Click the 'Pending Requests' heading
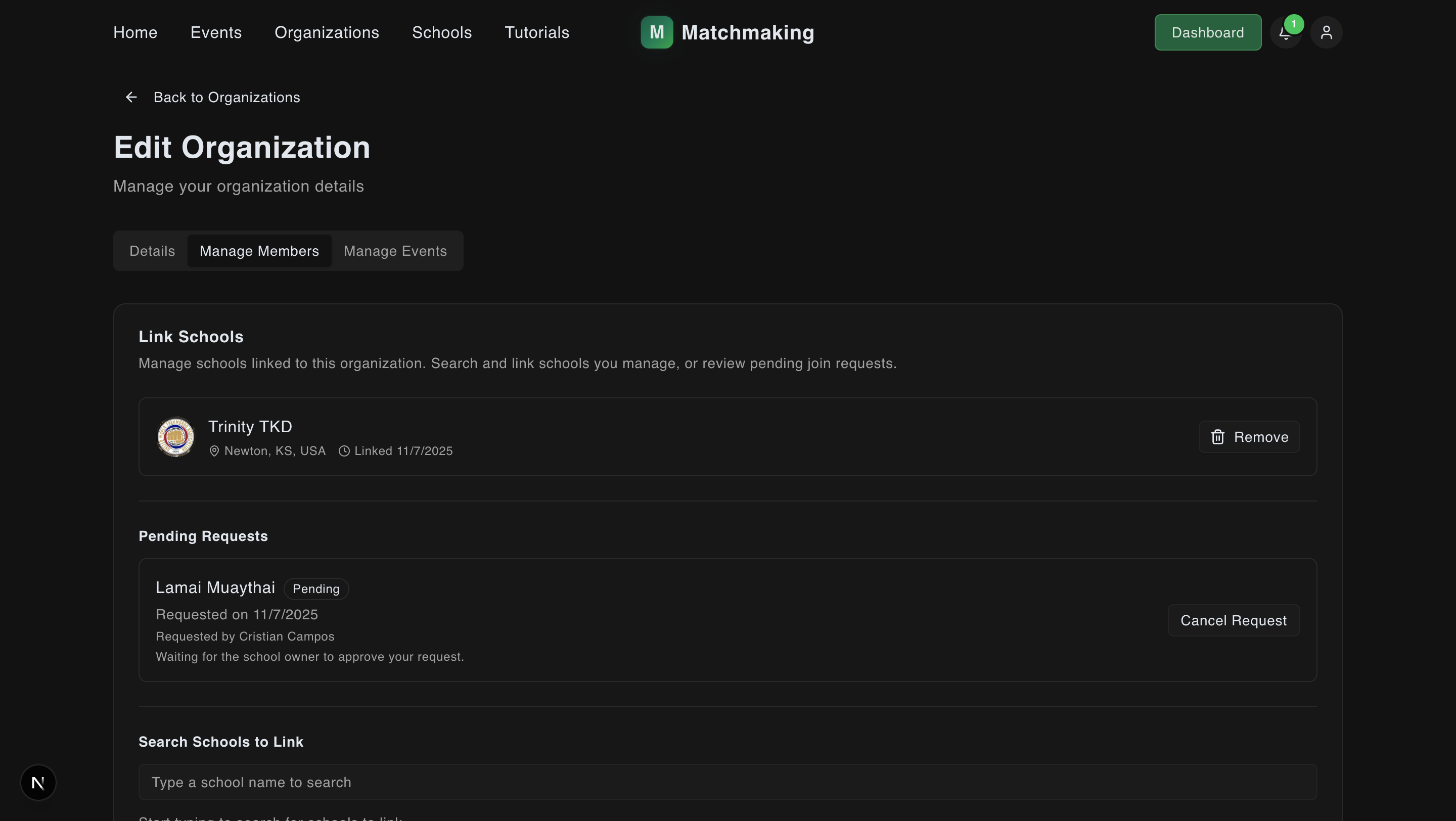The width and height of the screenshot is (1456, 821). tap(203, 536)
